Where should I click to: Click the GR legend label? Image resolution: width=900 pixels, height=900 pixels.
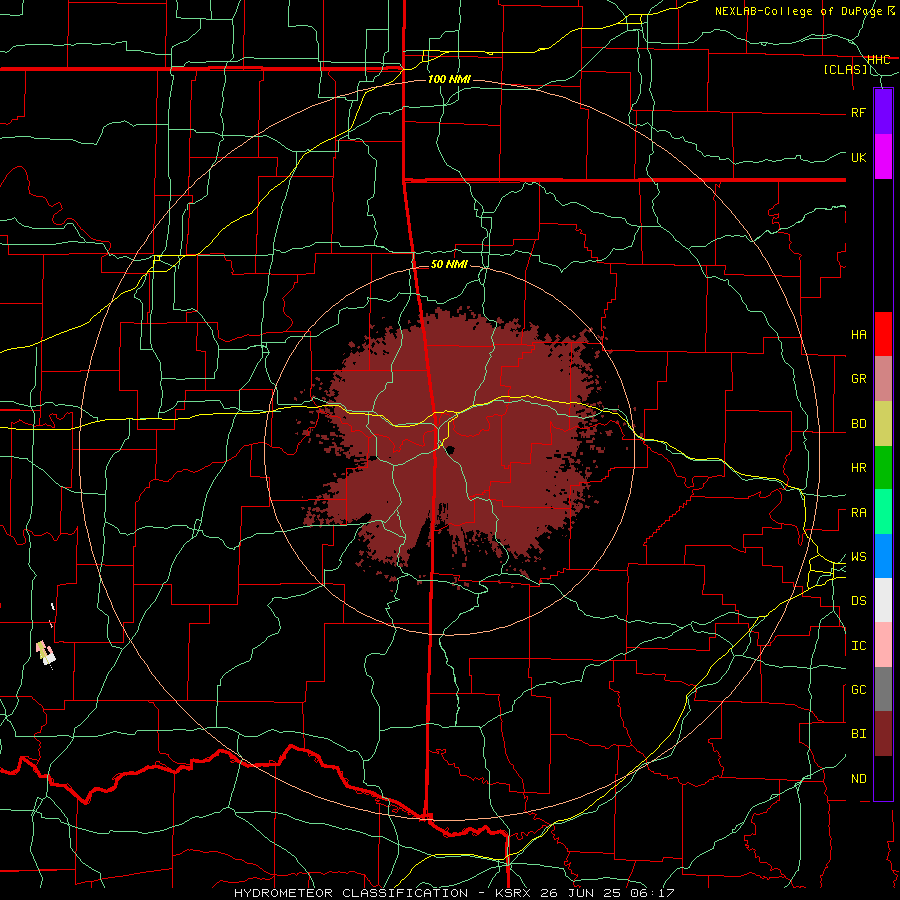click(859, 379)
